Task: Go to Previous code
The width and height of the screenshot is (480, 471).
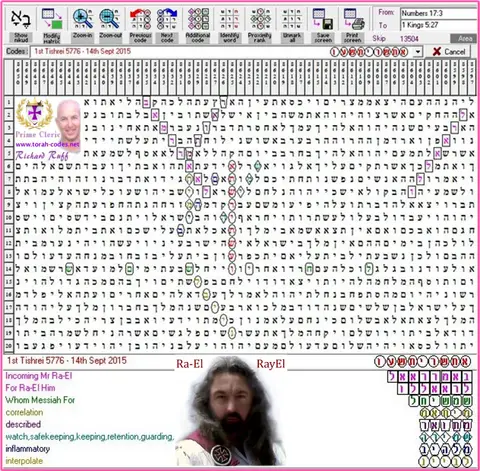Action: [x=140, y=19]
